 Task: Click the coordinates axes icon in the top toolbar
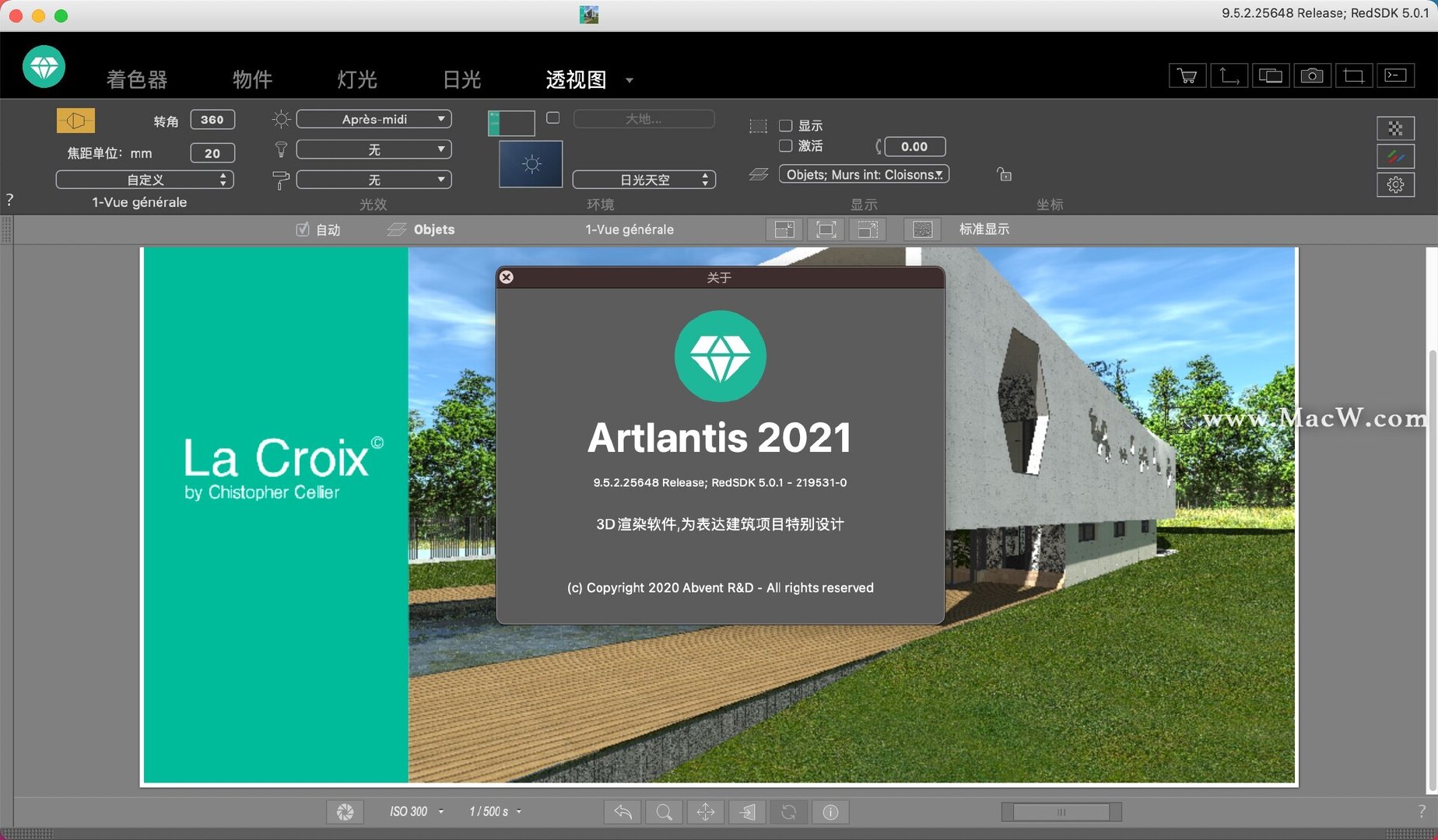1229,75
